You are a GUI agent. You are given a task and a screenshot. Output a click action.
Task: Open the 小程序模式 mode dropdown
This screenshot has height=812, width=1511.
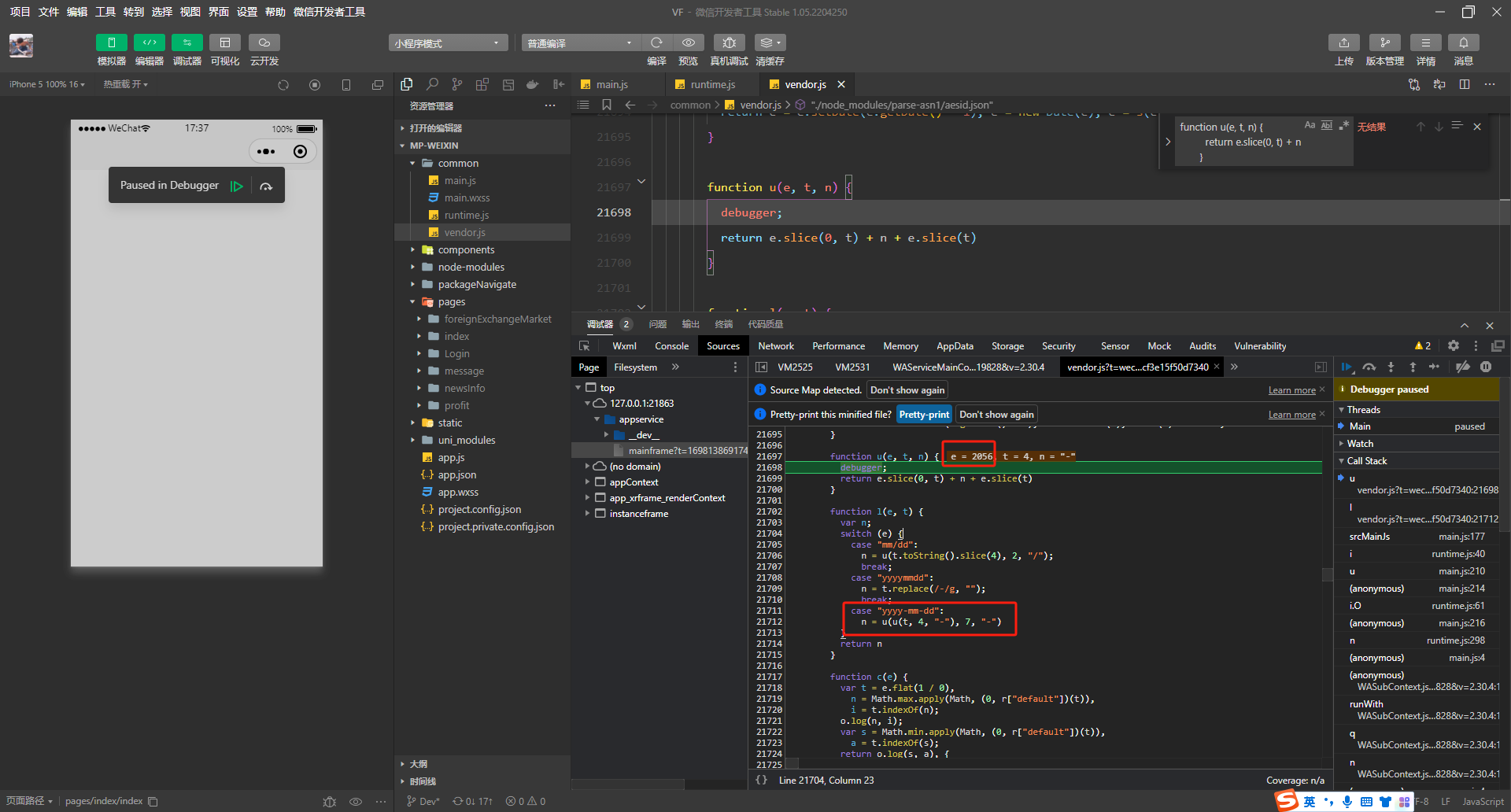447,43
